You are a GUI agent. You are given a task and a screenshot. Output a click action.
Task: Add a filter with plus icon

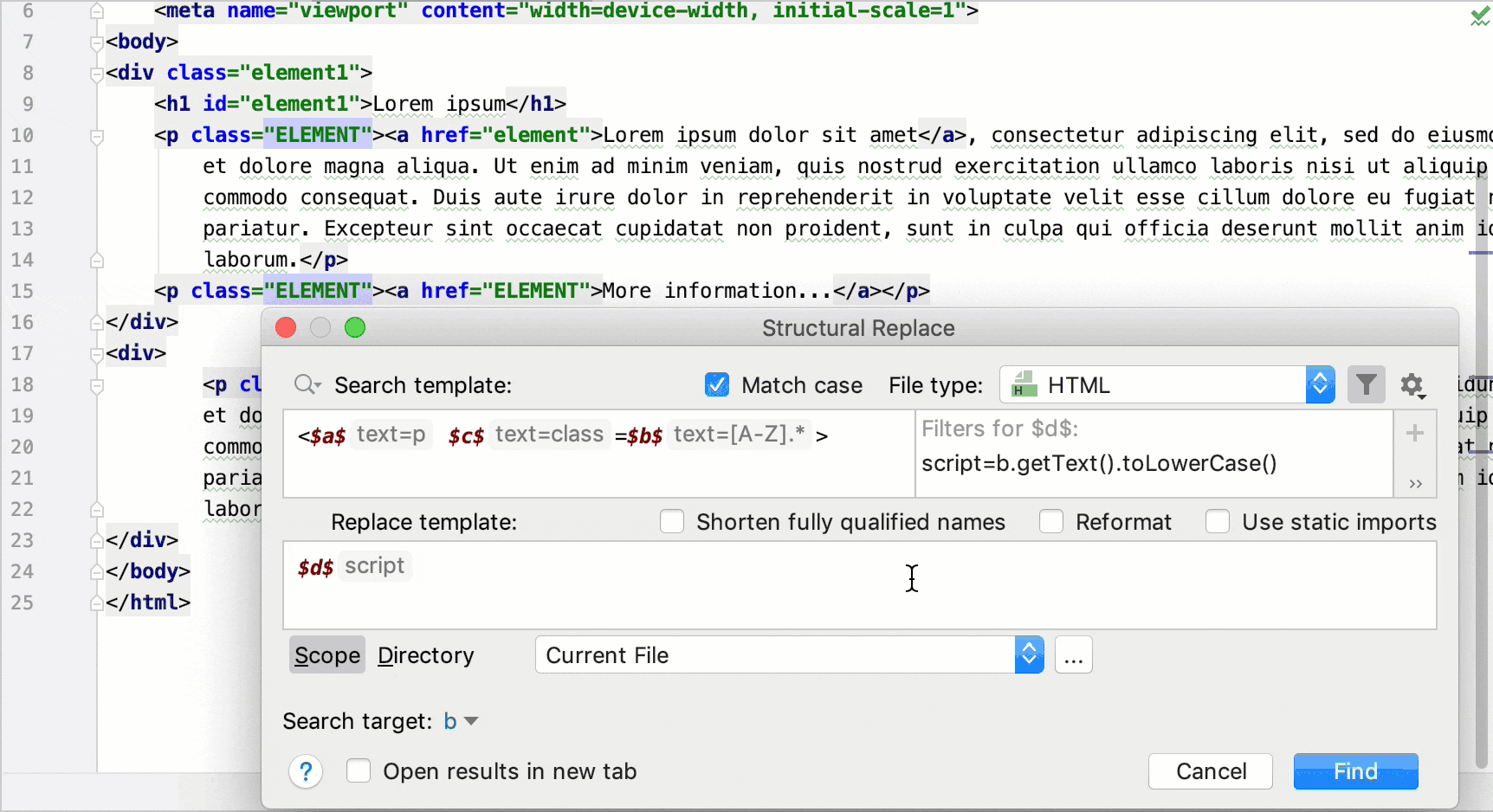(1415, 433)
